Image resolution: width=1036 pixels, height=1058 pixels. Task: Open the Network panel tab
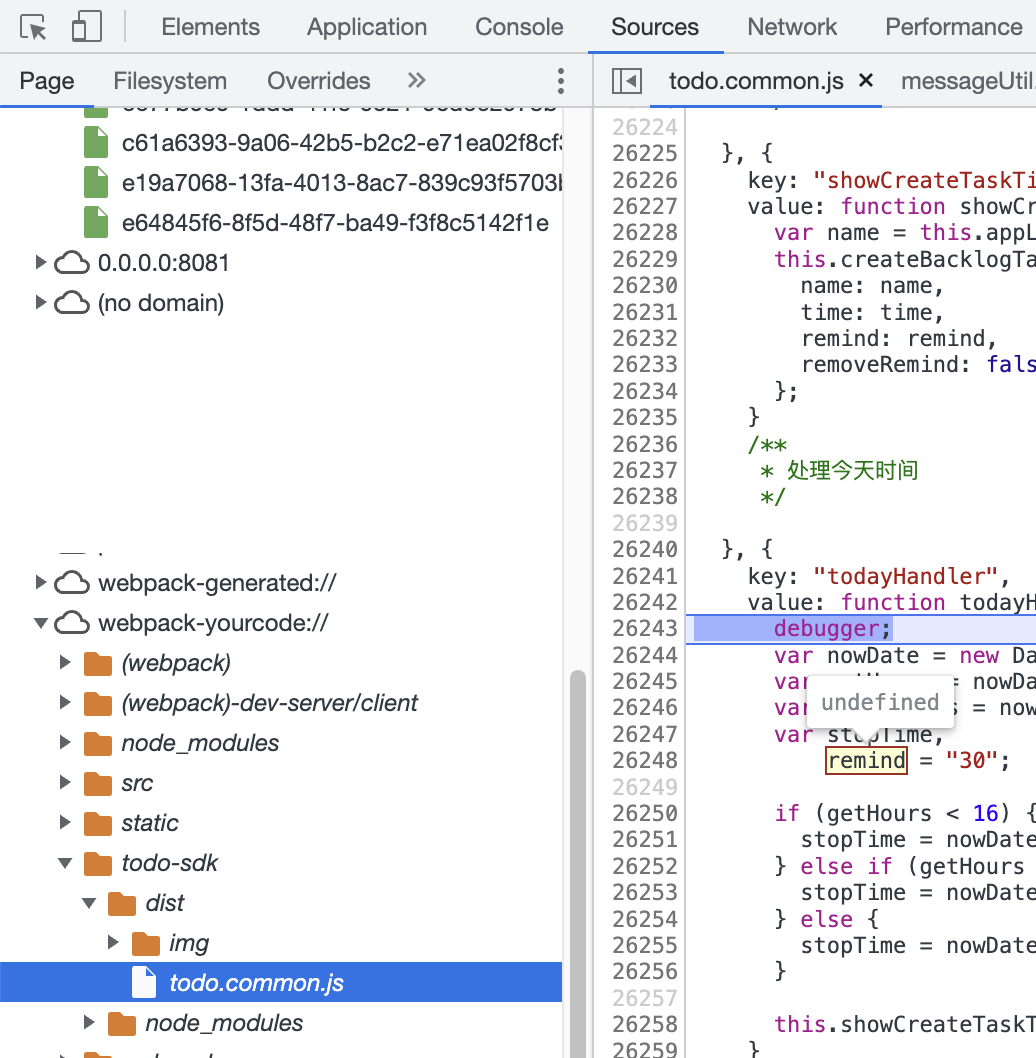[792, 27]
